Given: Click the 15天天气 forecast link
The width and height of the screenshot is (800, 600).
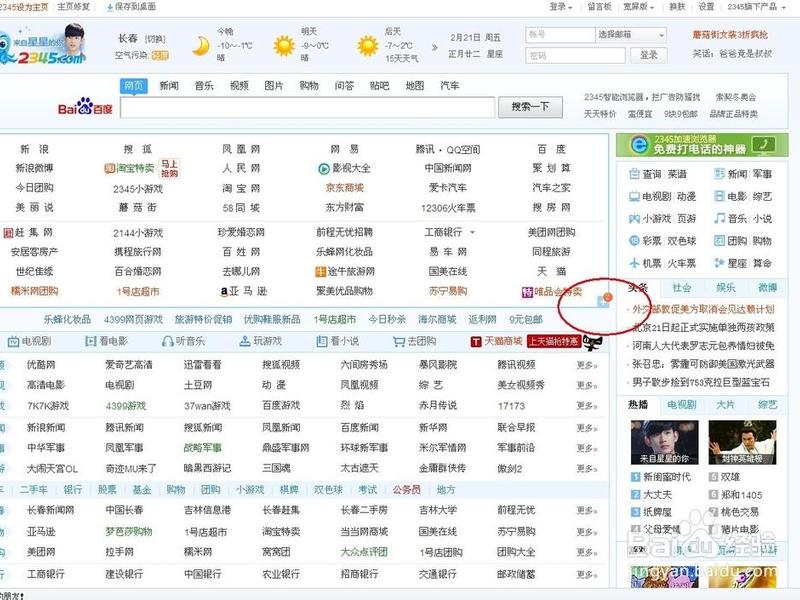Looking at the screenshot, I should coord(402,58).
